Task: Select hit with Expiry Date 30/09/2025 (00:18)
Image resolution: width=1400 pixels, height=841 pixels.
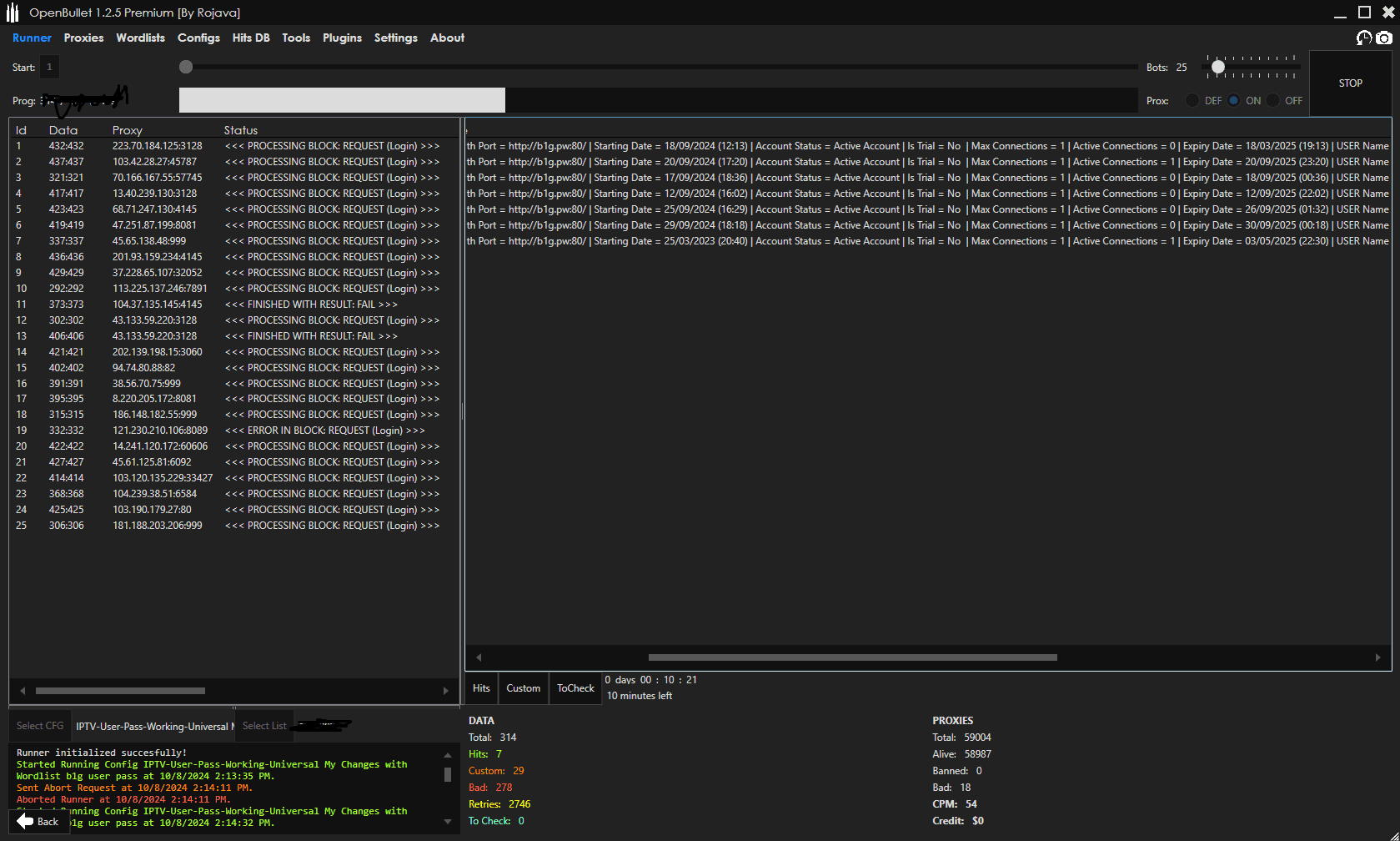Action: click(x=928, y=225)
